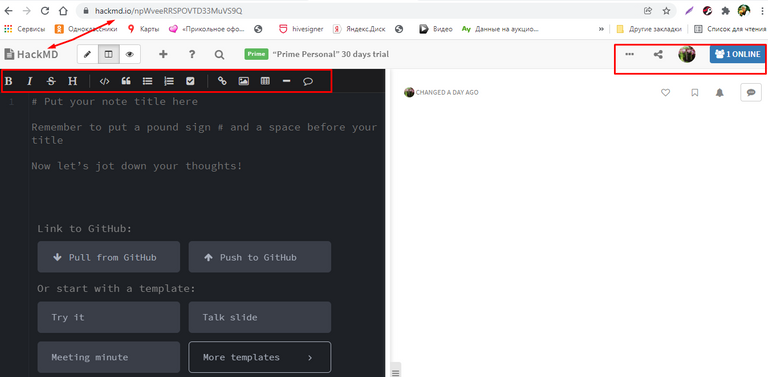Expand More templates
The height and width of the screenshot is (377, 768).
(260, 357)
